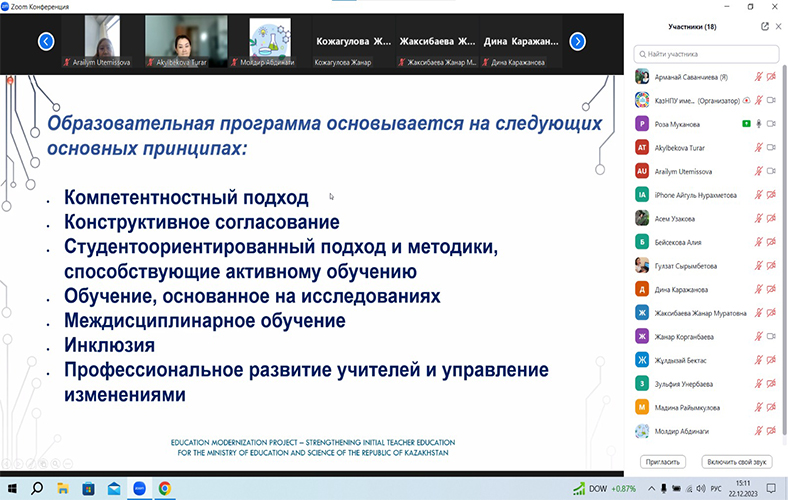Select participant Arailym Utemissova in the list
This screenshot has width=788, height=500.
point(690,171)
